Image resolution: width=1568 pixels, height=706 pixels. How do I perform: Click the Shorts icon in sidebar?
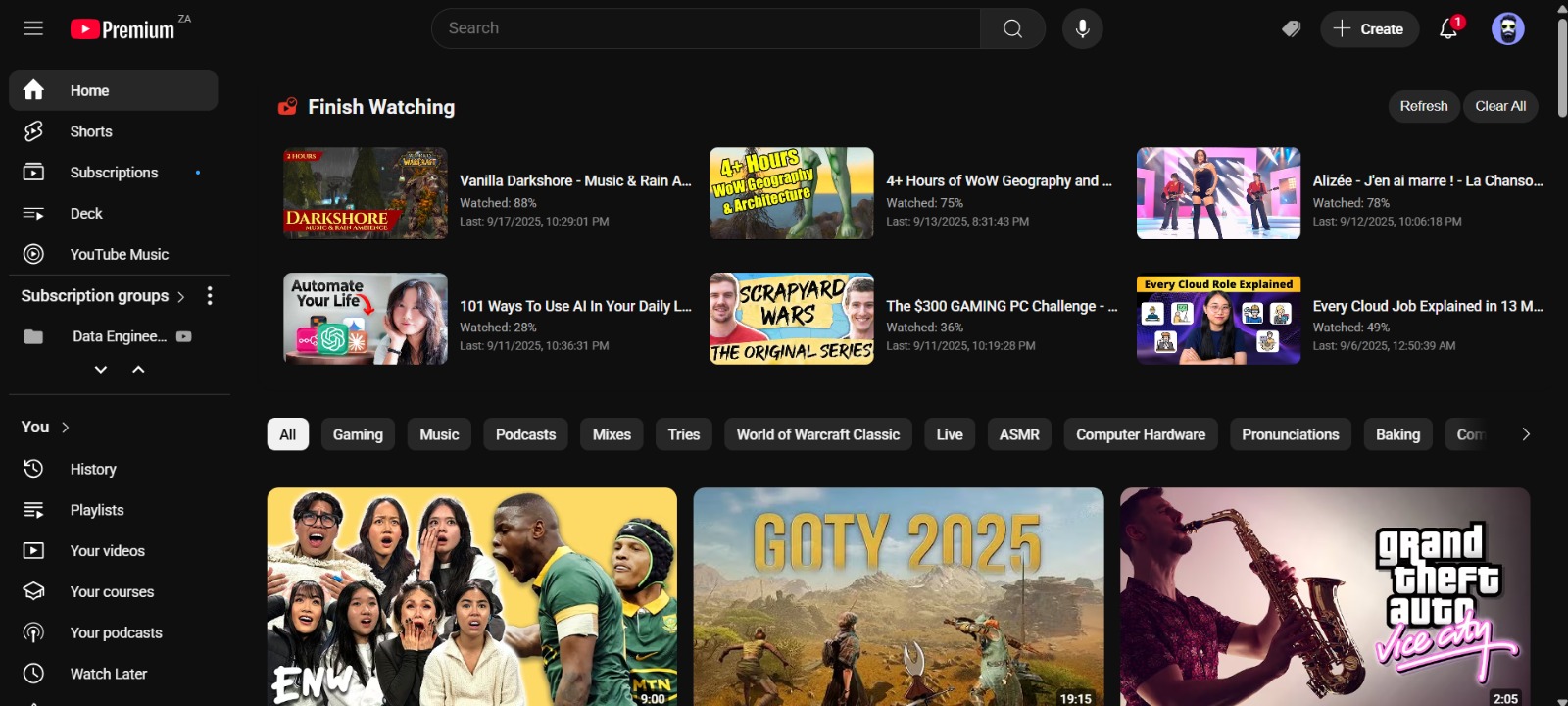(x=33, y=131)
